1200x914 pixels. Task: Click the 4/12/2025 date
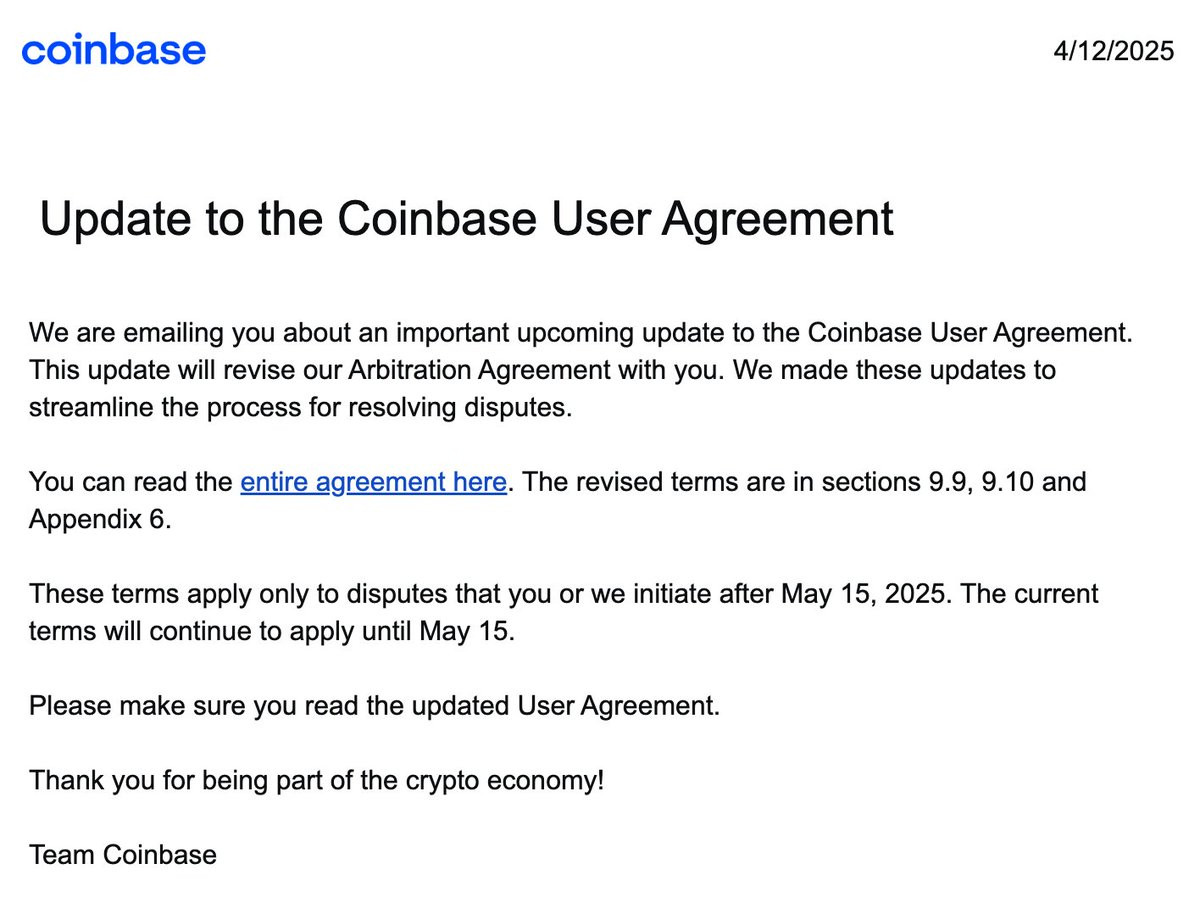[x=1113, y=51]
